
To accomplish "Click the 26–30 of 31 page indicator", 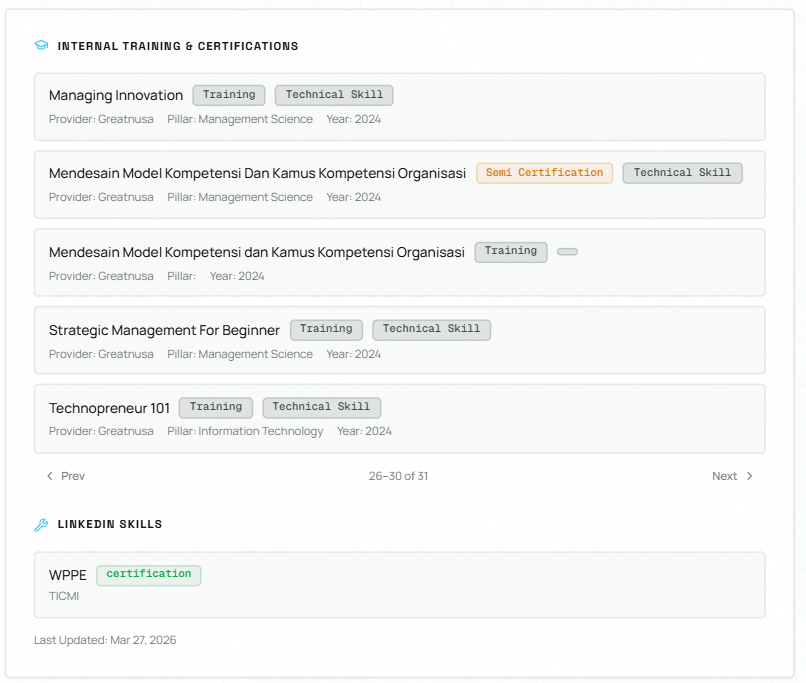I will click(x=398, y=476).
